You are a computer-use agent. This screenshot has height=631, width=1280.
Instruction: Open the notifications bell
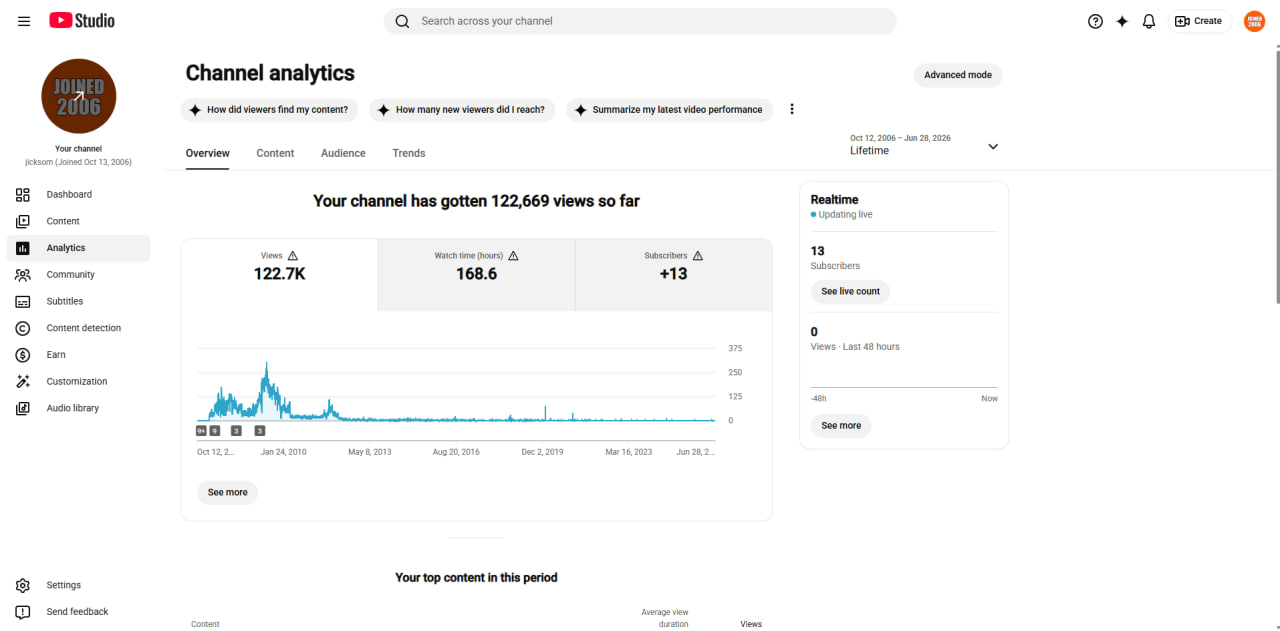[1149, 21]
